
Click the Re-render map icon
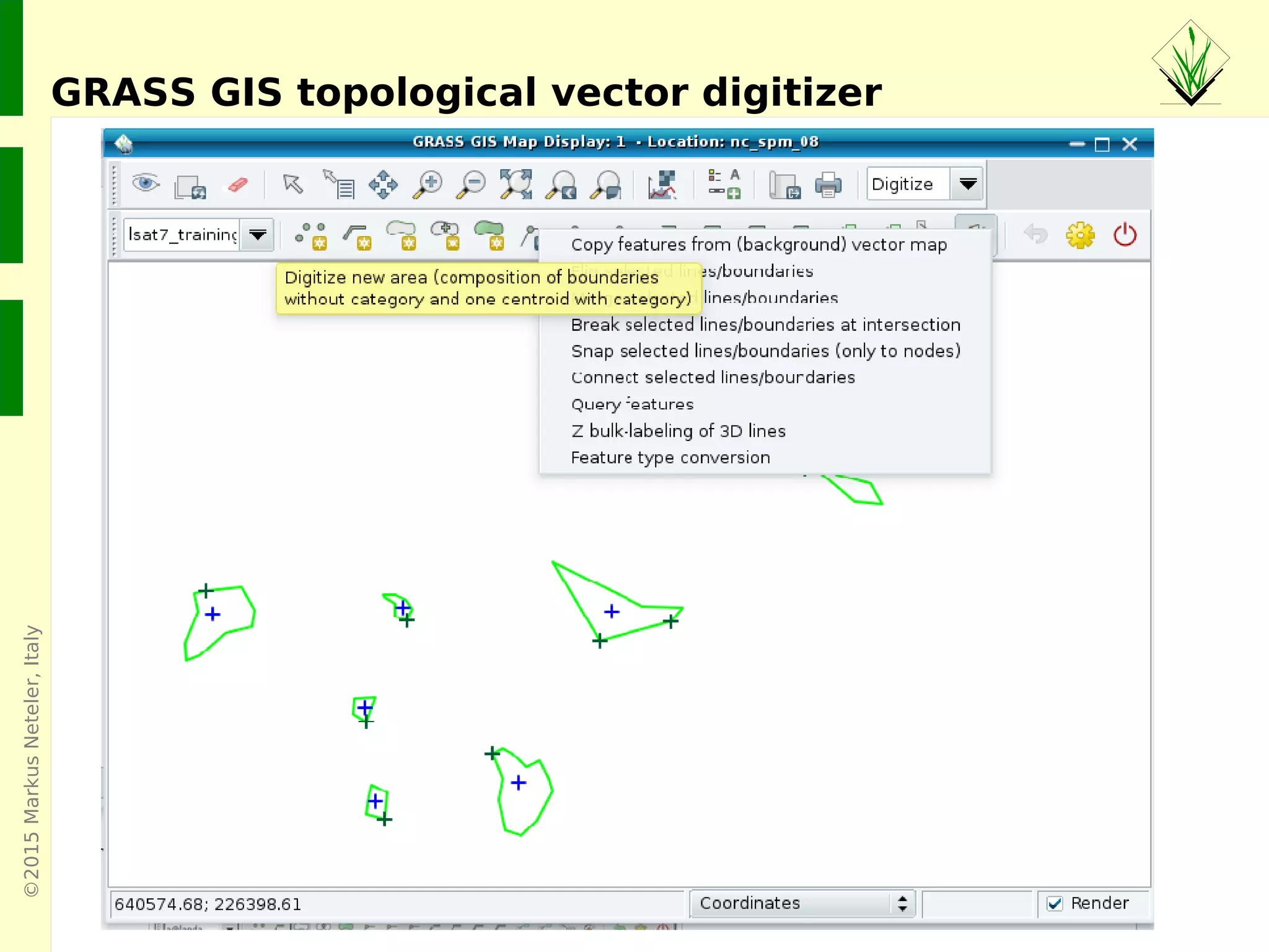(190, 186)
